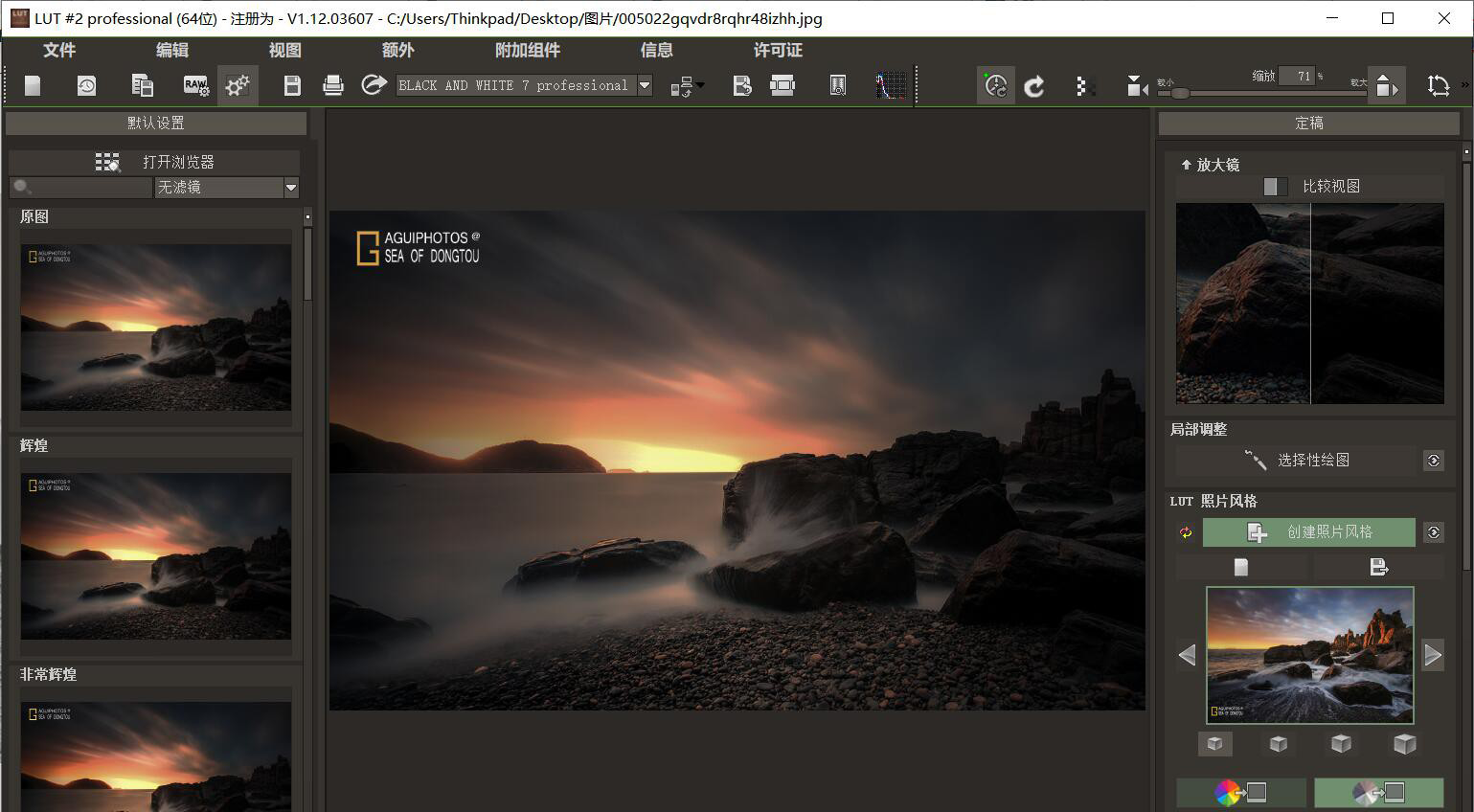Open the RAW settings icon
This screenshot has width=1474, height=812.
click(x=195, y=86)
